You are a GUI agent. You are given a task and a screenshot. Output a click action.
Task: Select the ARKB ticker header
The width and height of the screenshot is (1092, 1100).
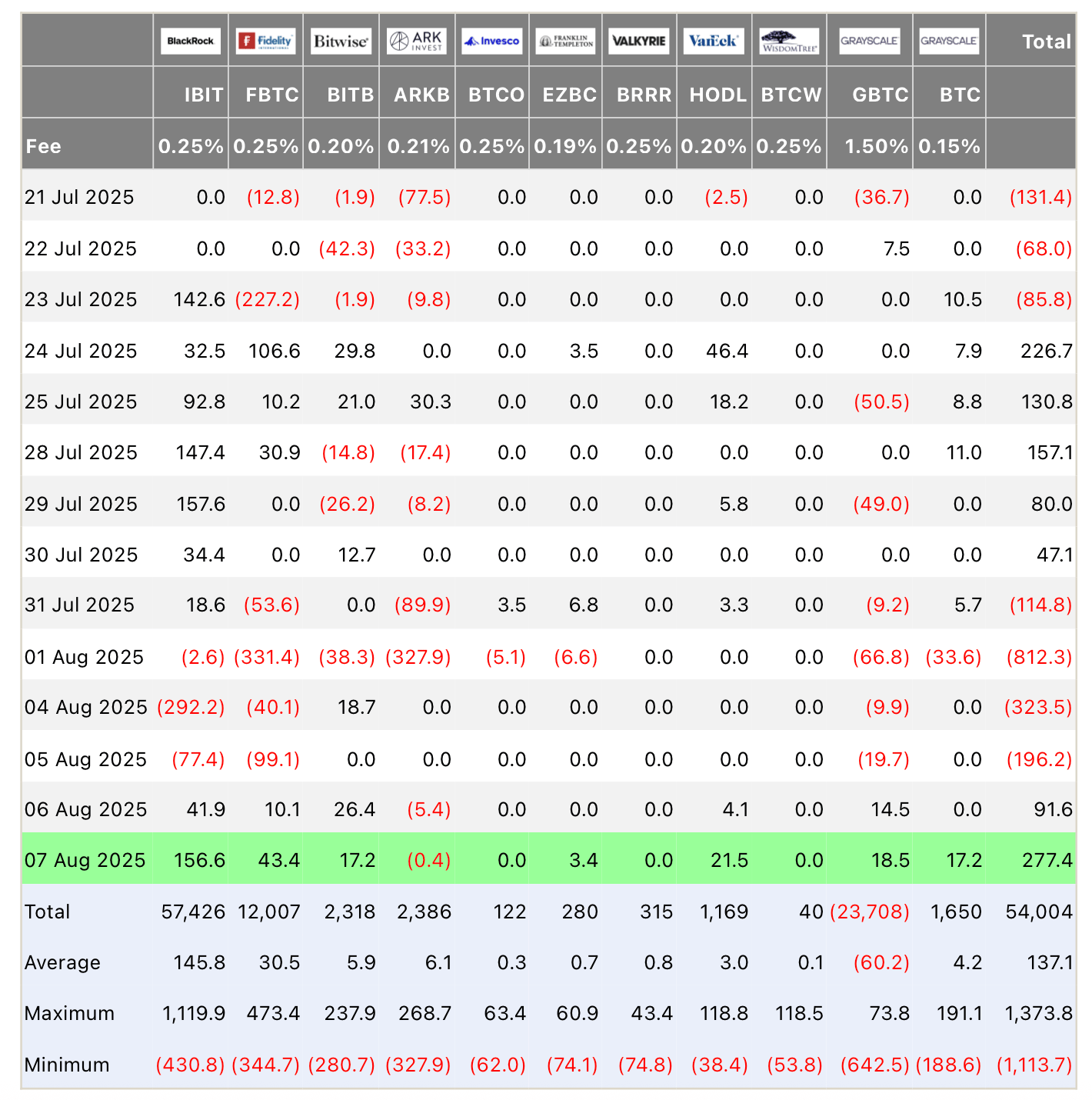coord(421,95)
